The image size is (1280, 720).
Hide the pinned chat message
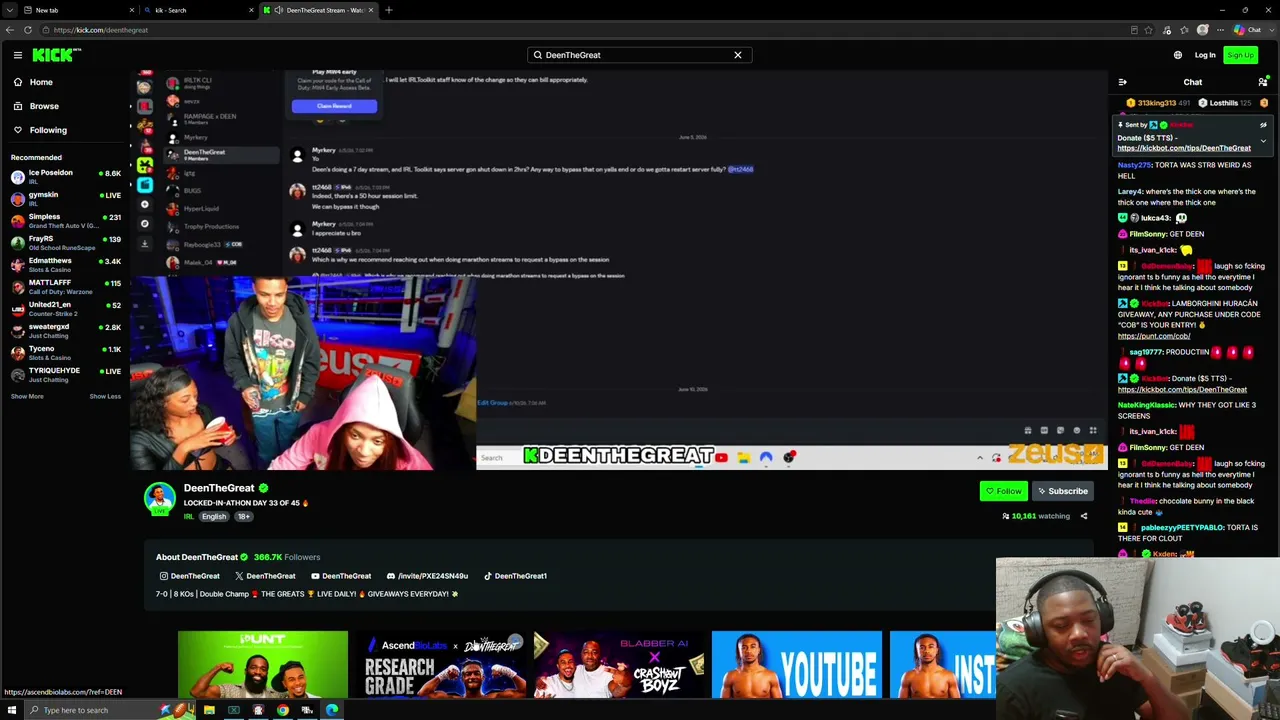[x=1263, y=125]
